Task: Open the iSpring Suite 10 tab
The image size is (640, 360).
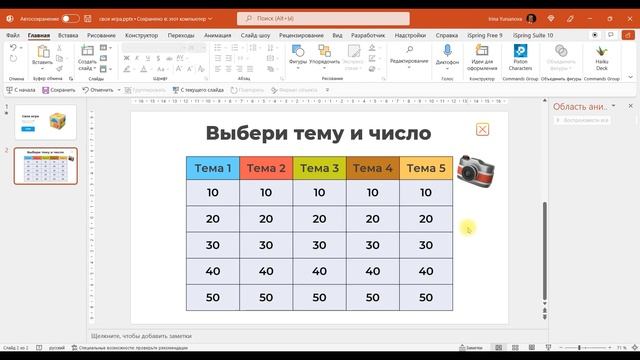Action: [x=533, y=36]
